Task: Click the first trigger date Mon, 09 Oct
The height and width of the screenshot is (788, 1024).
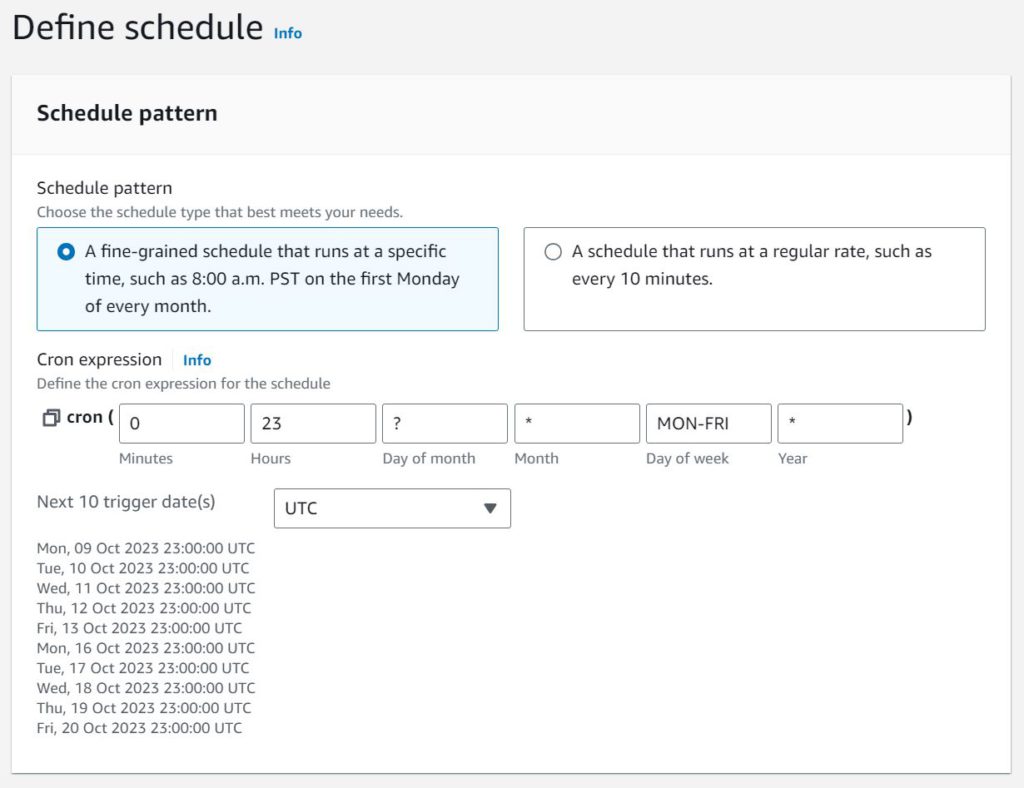Action: pos(146,548)
